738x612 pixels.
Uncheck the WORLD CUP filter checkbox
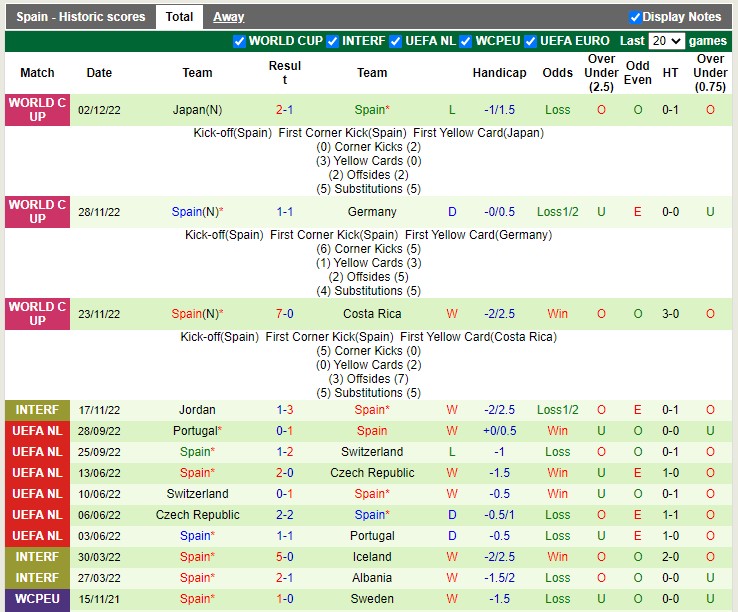(239, 41)
